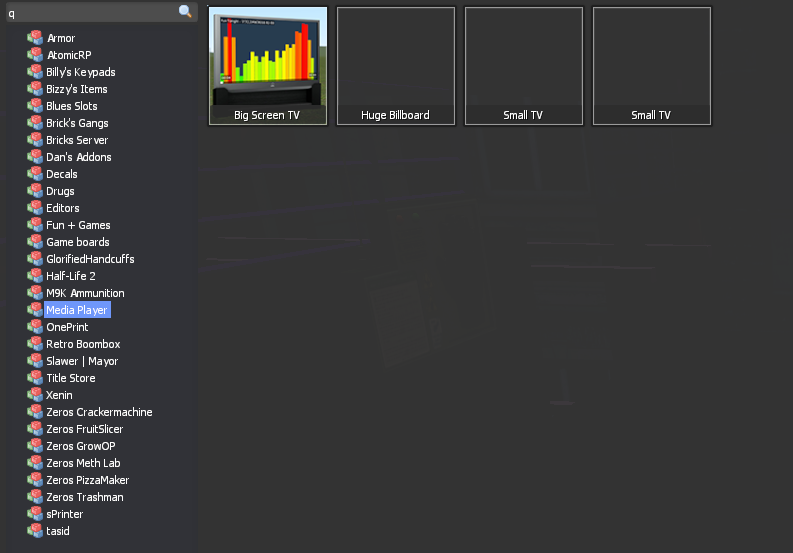The width and height of the screenshot is (793, 553).
Task: Click the icon beside Retro Boombox
Action: tap(35, 344)
